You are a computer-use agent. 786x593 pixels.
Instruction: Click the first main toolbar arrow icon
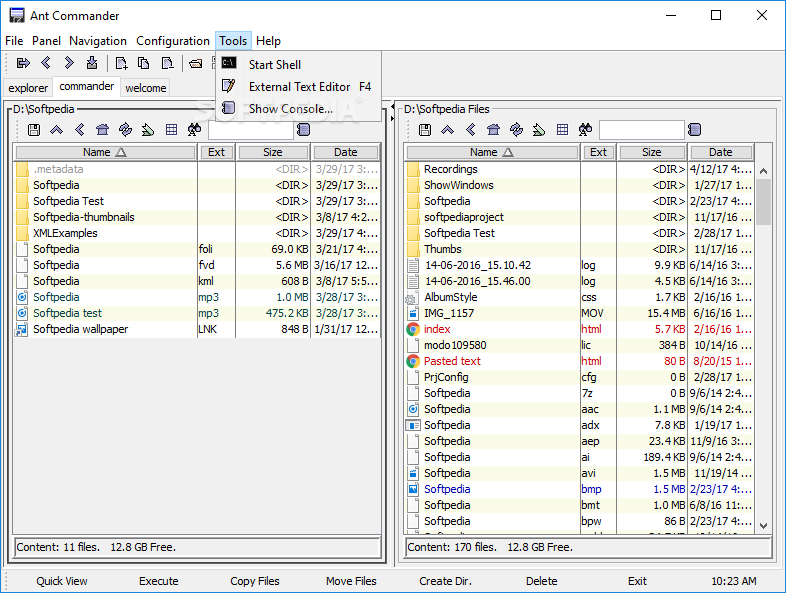pos(23,63)
